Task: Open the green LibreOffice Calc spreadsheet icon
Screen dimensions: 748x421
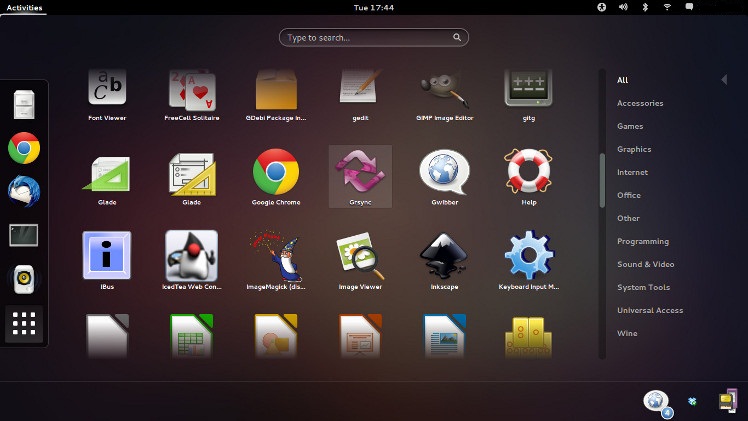Action: (192, 336)
